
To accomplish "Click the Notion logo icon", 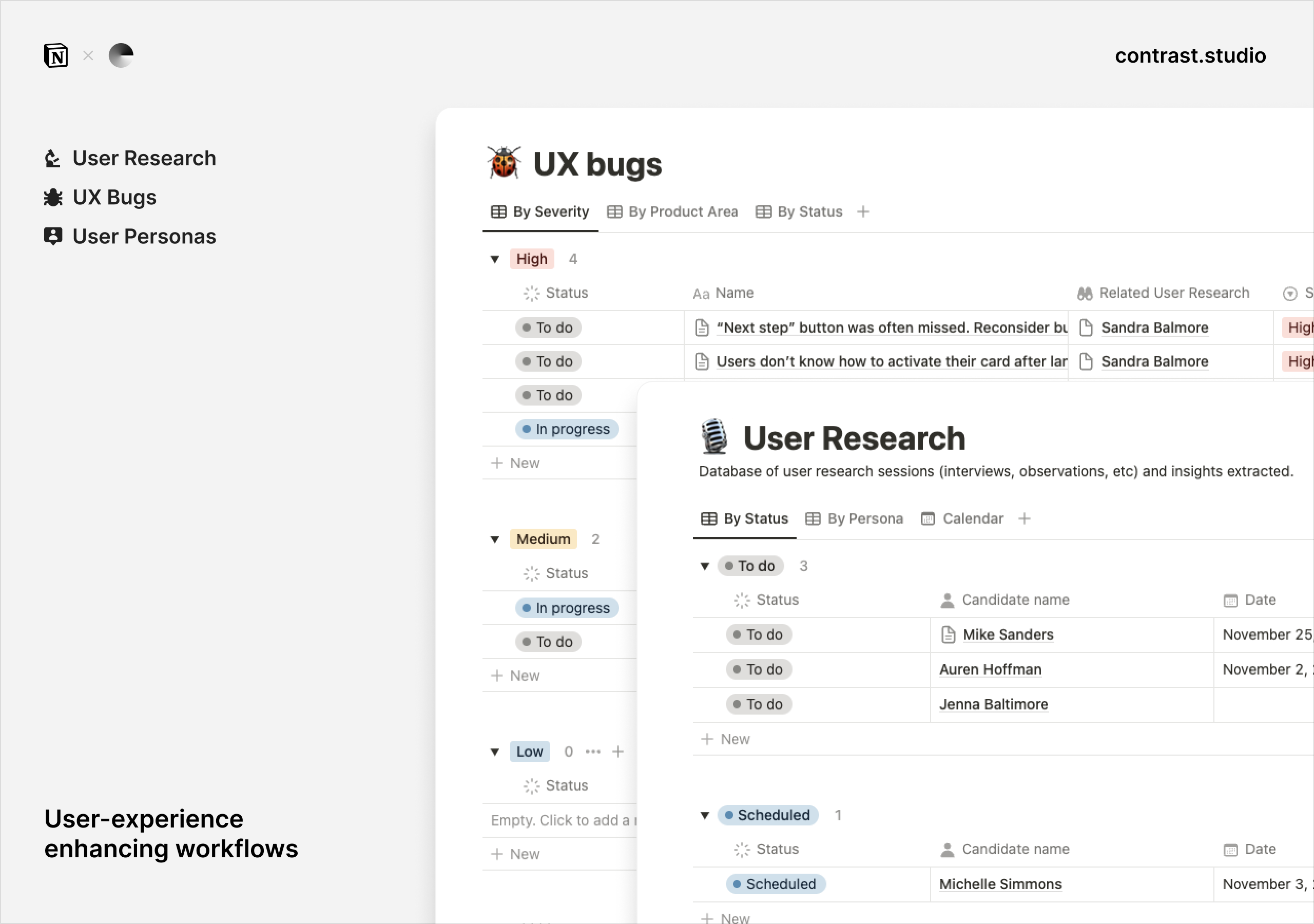I will tap(56, 55).
